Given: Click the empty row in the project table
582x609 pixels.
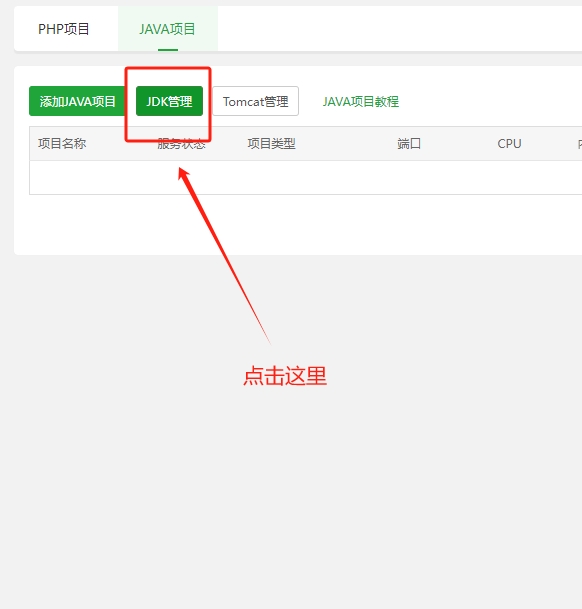Looking at the screenshot, I should (306, 177).
